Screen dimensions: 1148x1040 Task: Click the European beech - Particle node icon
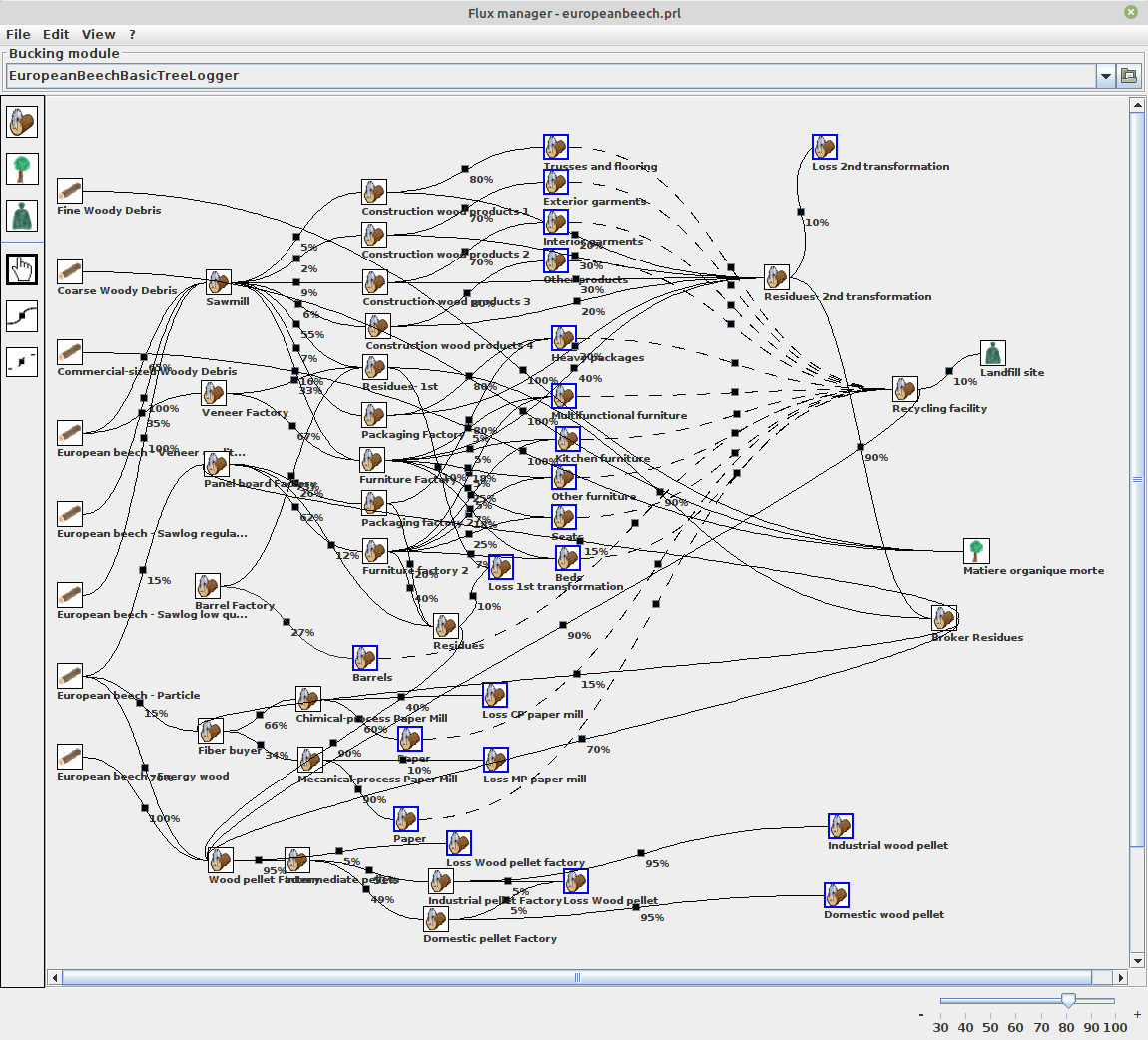70,676
